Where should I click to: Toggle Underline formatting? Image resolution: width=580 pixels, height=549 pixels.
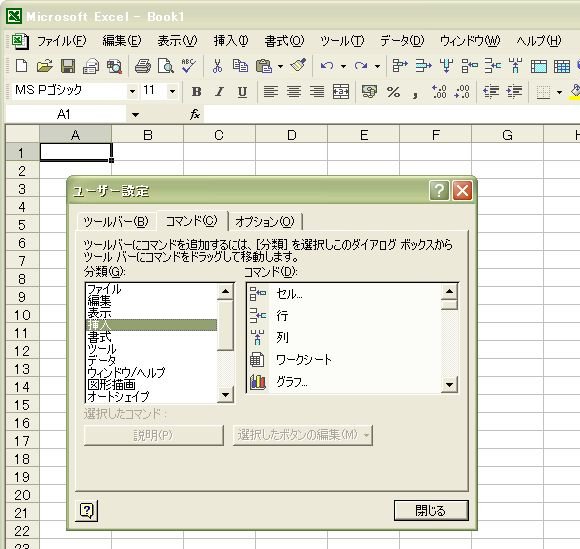(242, 91)
